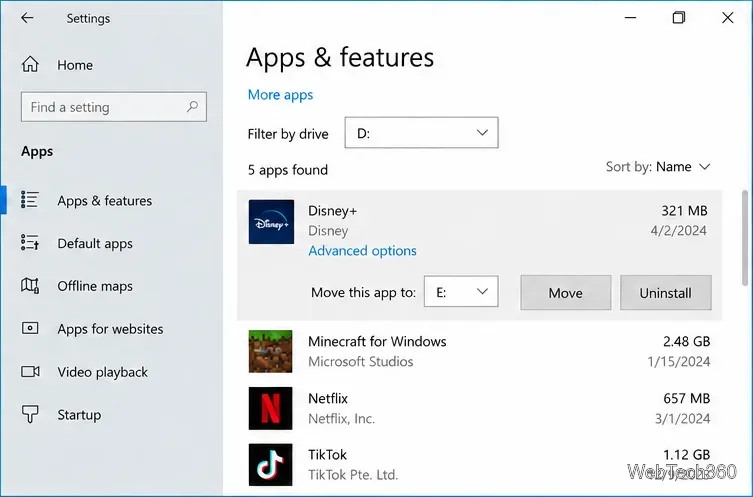The height and width of the screenshot is (497, 753).
Task: Click the Minecraft for Windows app icon
Action: coord(270,351)
